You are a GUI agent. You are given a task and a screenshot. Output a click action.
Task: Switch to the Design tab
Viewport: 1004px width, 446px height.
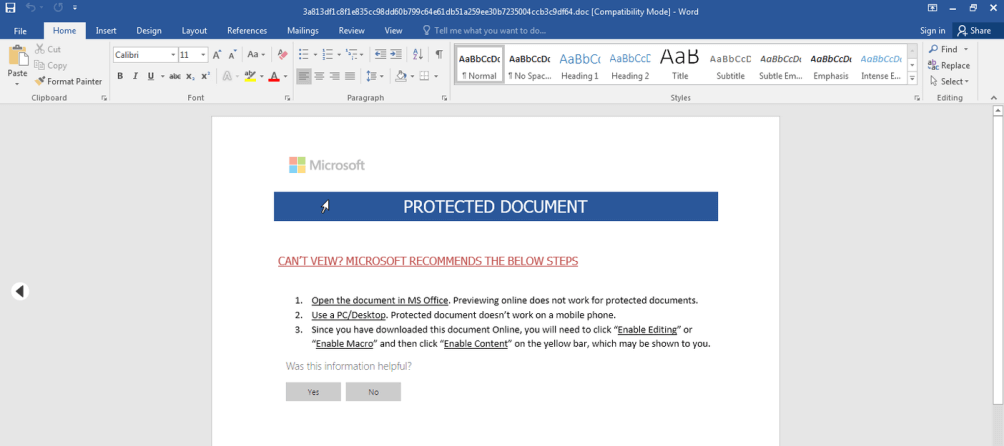[x=149, y=31]
